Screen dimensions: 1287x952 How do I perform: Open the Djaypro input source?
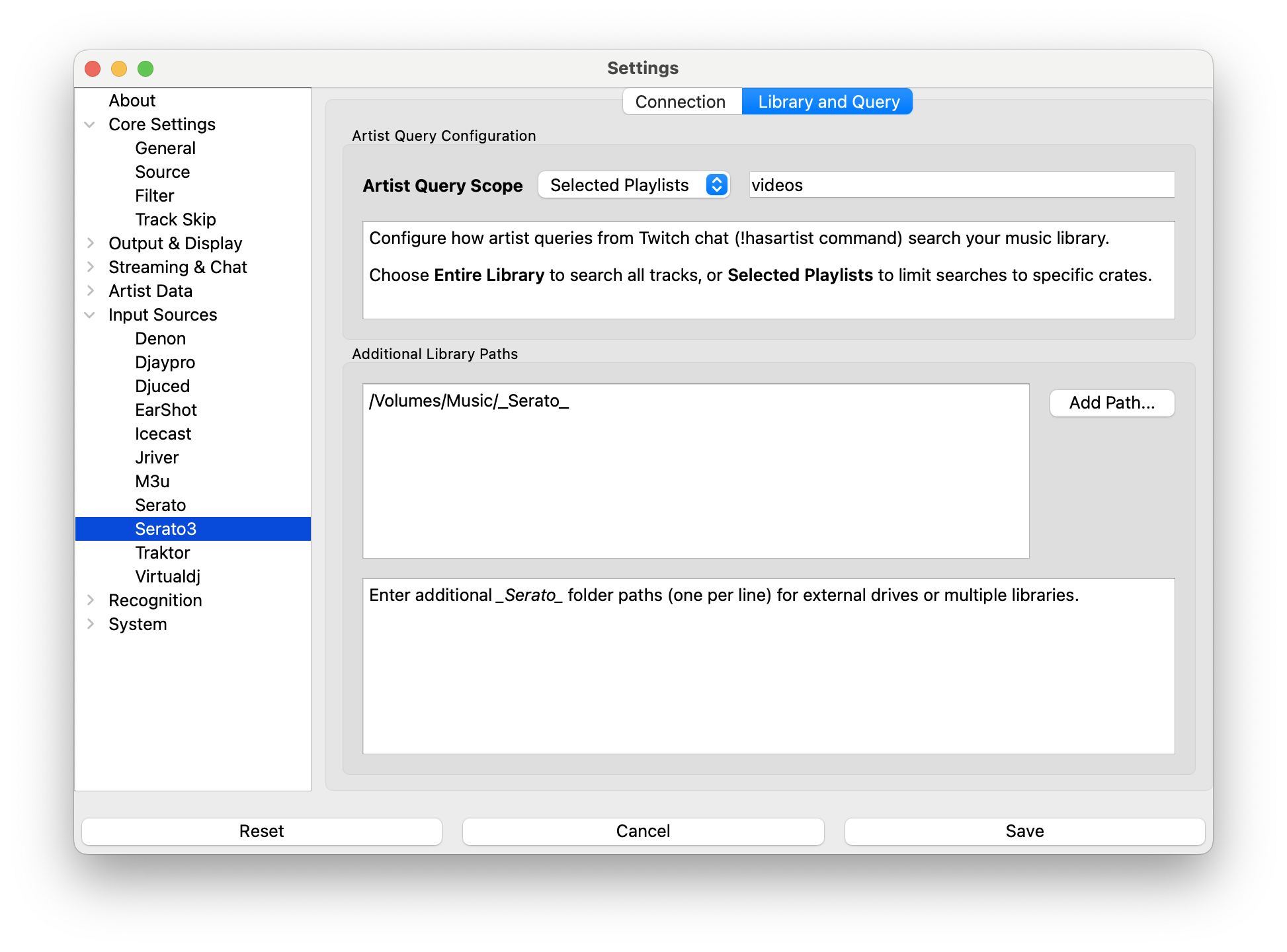165,362
